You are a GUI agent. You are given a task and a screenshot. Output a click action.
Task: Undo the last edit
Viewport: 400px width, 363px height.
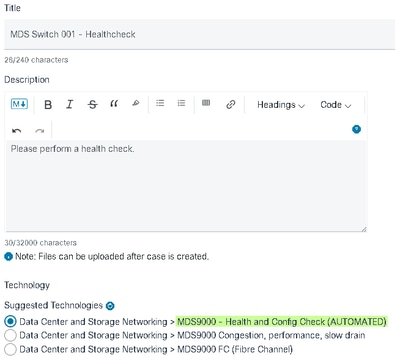tap(17, 131)
